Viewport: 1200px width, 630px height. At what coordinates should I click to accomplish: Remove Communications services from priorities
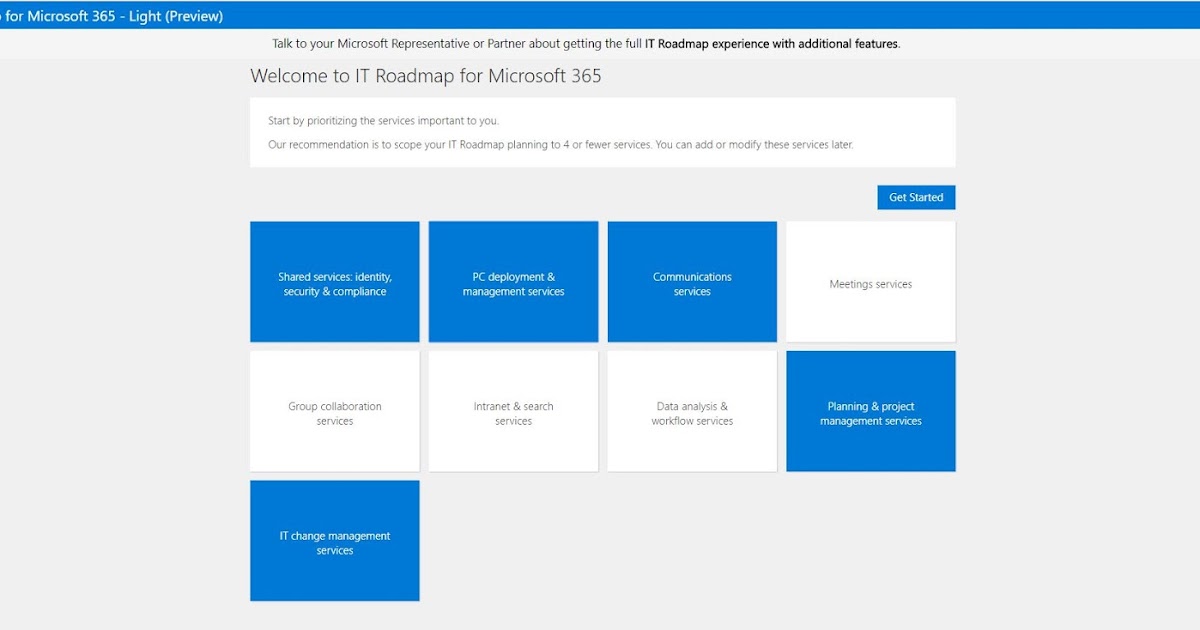[692, 281]
